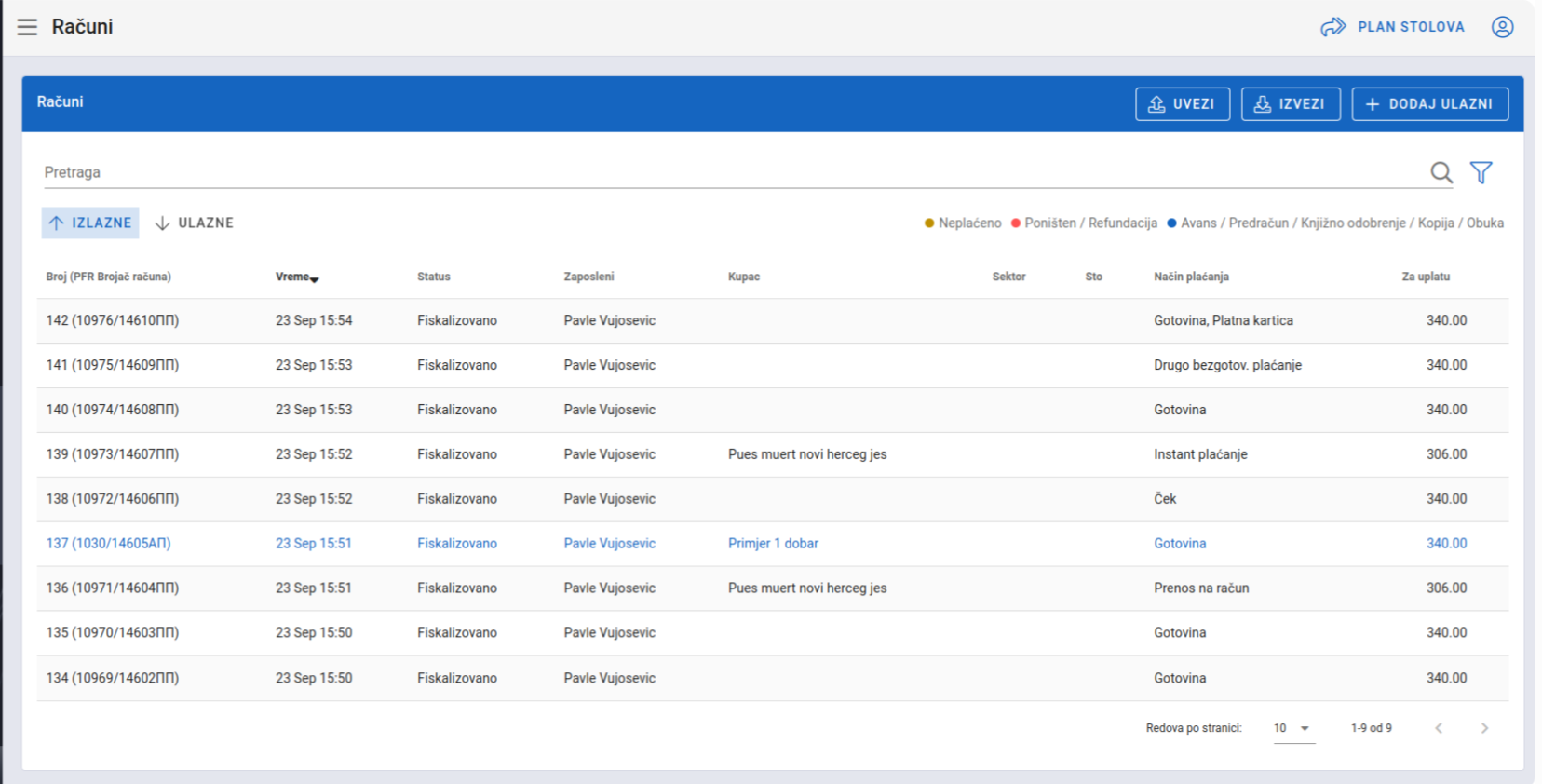Viewport: 1542px width, 784px height.
Task: Click the Uvezi import button
Action: [x=1183, y=104]
